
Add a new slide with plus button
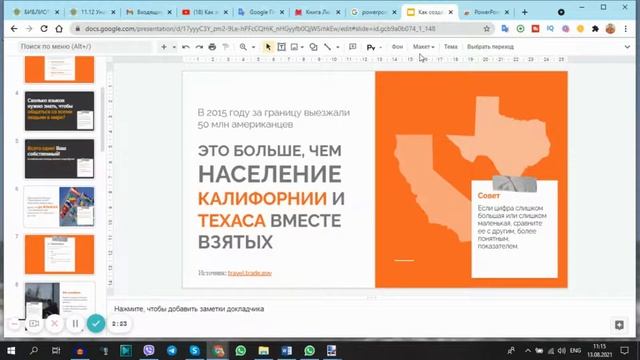[x=164, y=47]
